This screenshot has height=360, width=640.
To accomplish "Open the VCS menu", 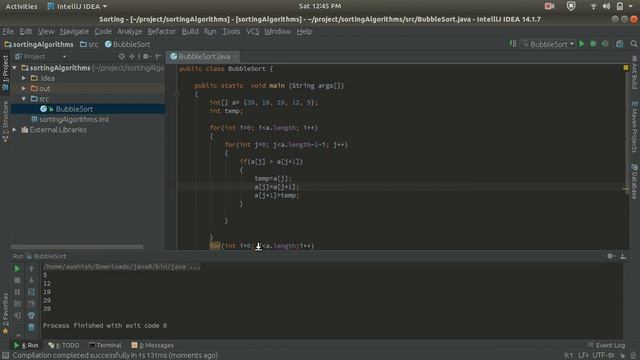I will (253, 31).
